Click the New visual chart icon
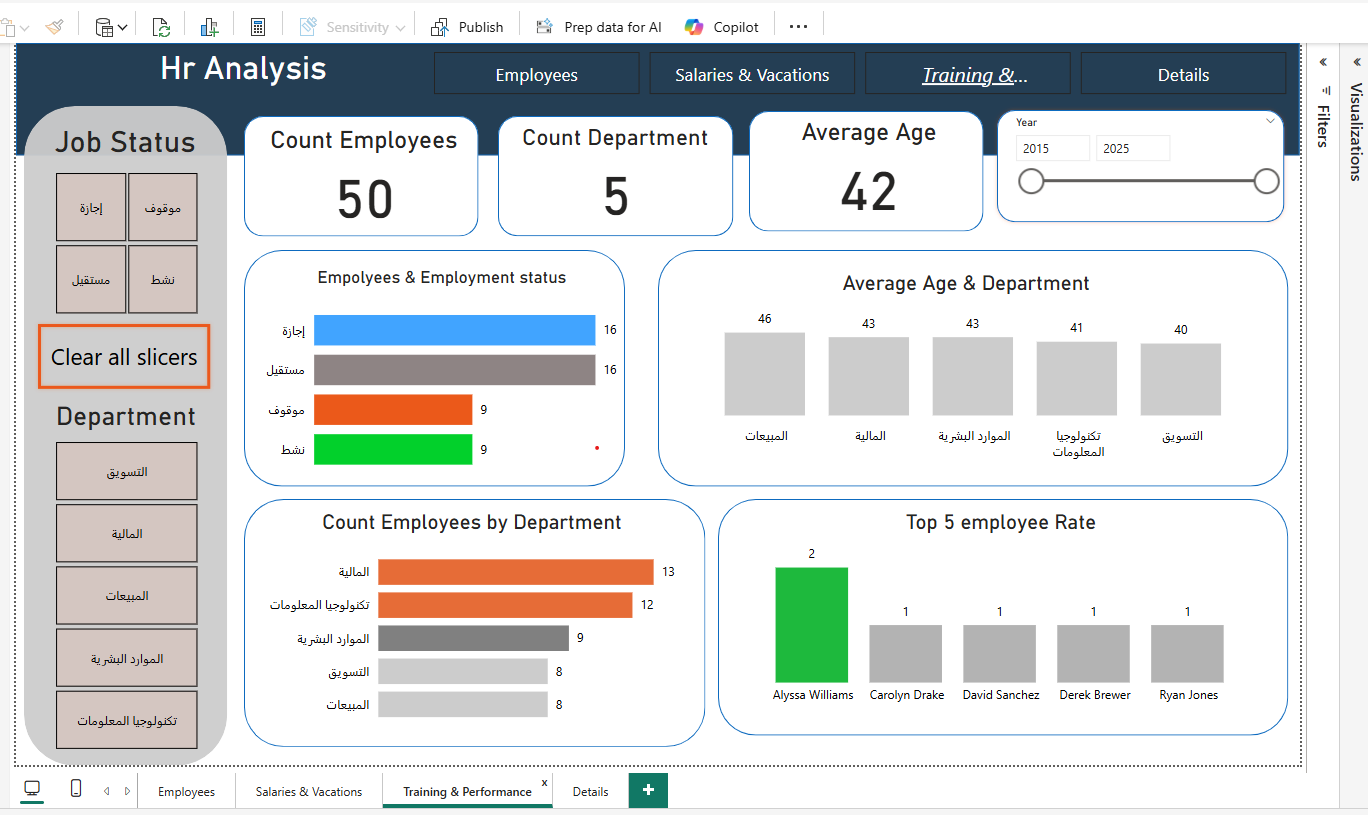This screenshot has width=1368, height=815. (x=209, y=27)
